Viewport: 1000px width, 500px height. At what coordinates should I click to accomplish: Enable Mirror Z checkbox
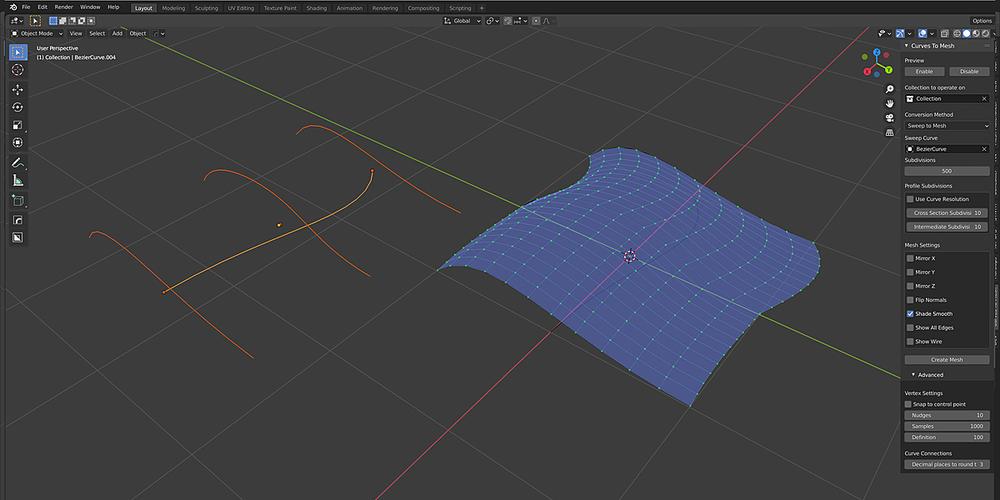(910, 286)
